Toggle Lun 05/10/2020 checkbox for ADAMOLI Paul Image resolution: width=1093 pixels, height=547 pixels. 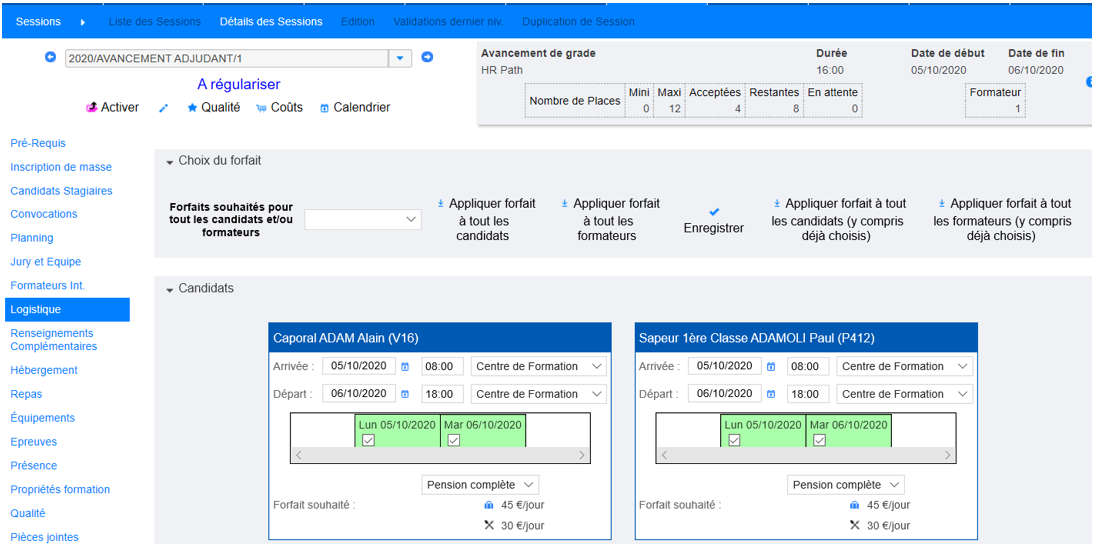[734, 440]
